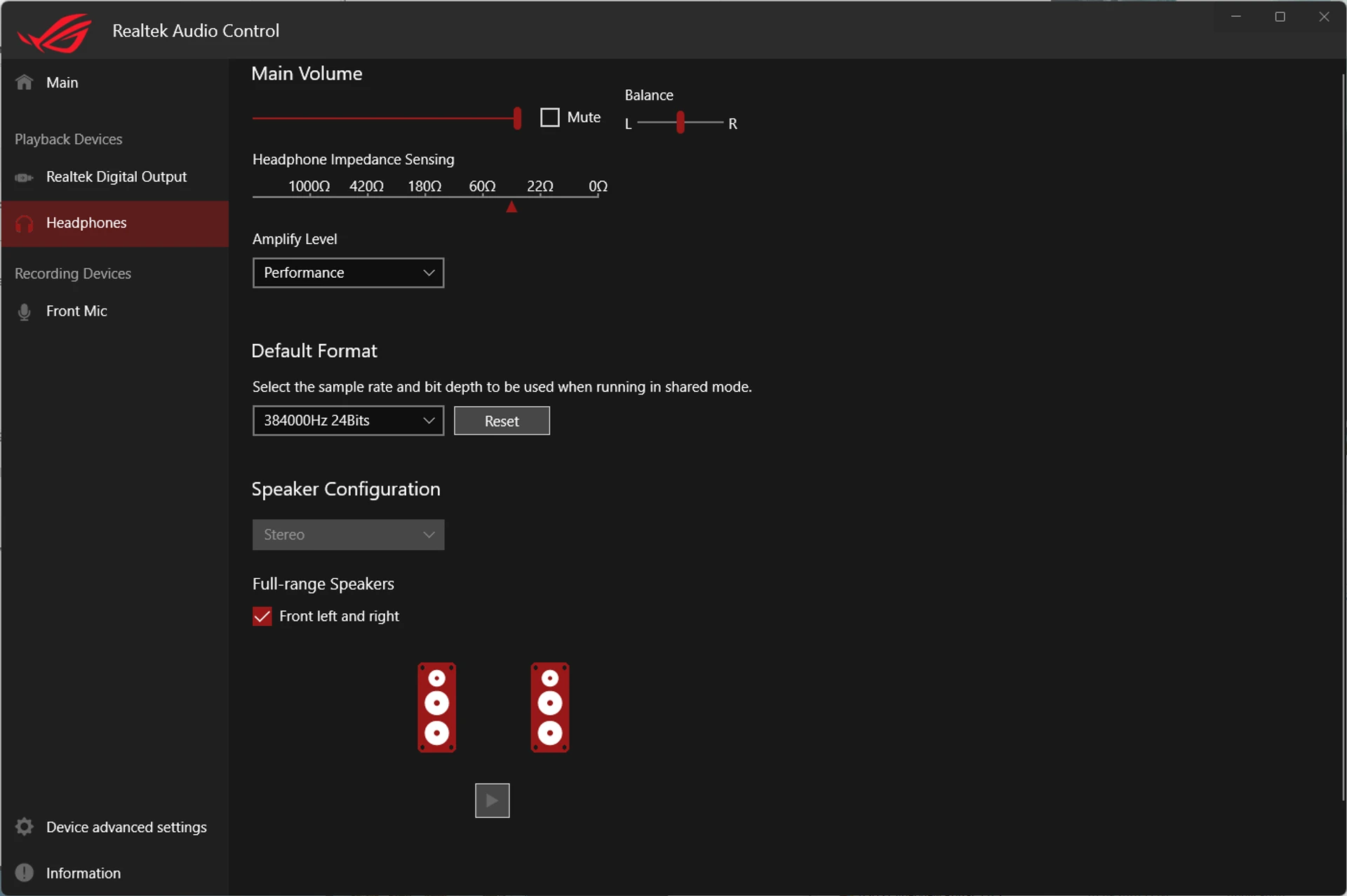Open Device advanced settings
Viewport: 1347px width, 896px height.
point(114,827)
